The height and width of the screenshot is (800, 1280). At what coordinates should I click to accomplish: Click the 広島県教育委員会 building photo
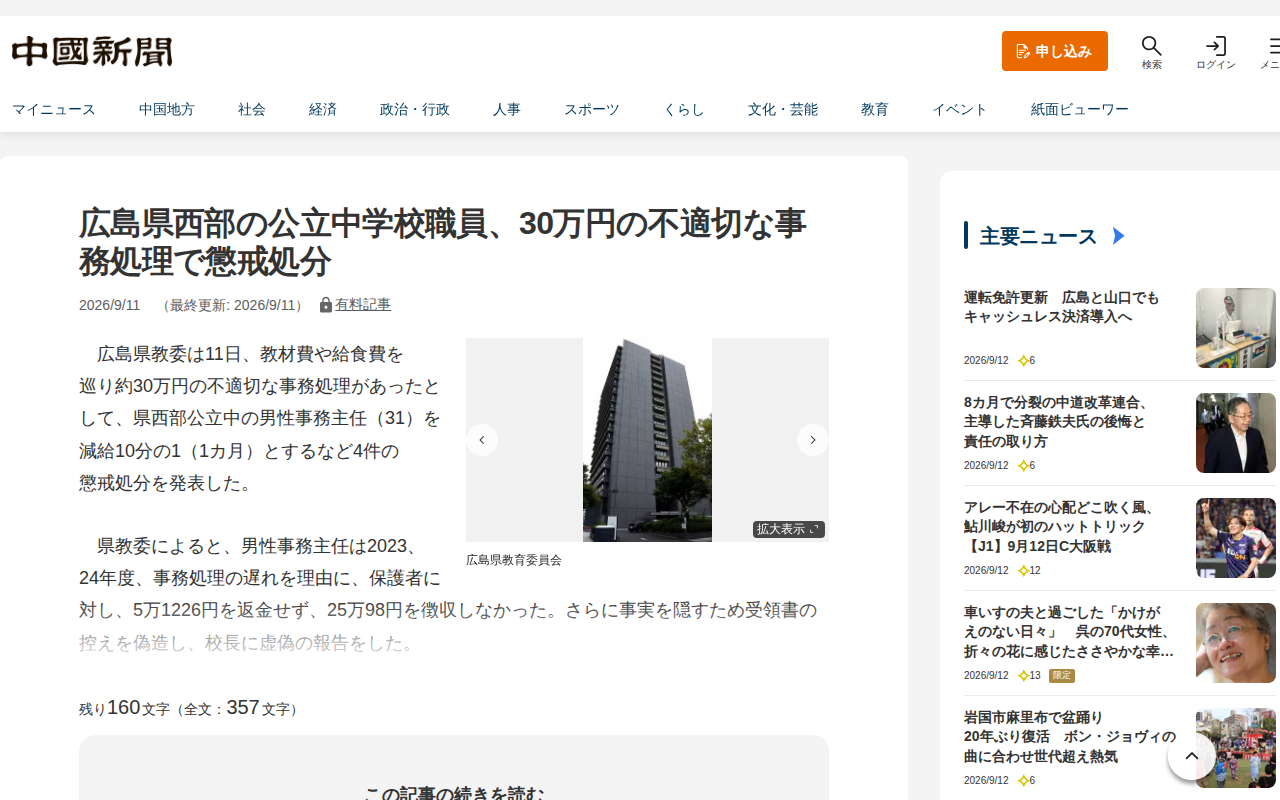click(647, 440)
